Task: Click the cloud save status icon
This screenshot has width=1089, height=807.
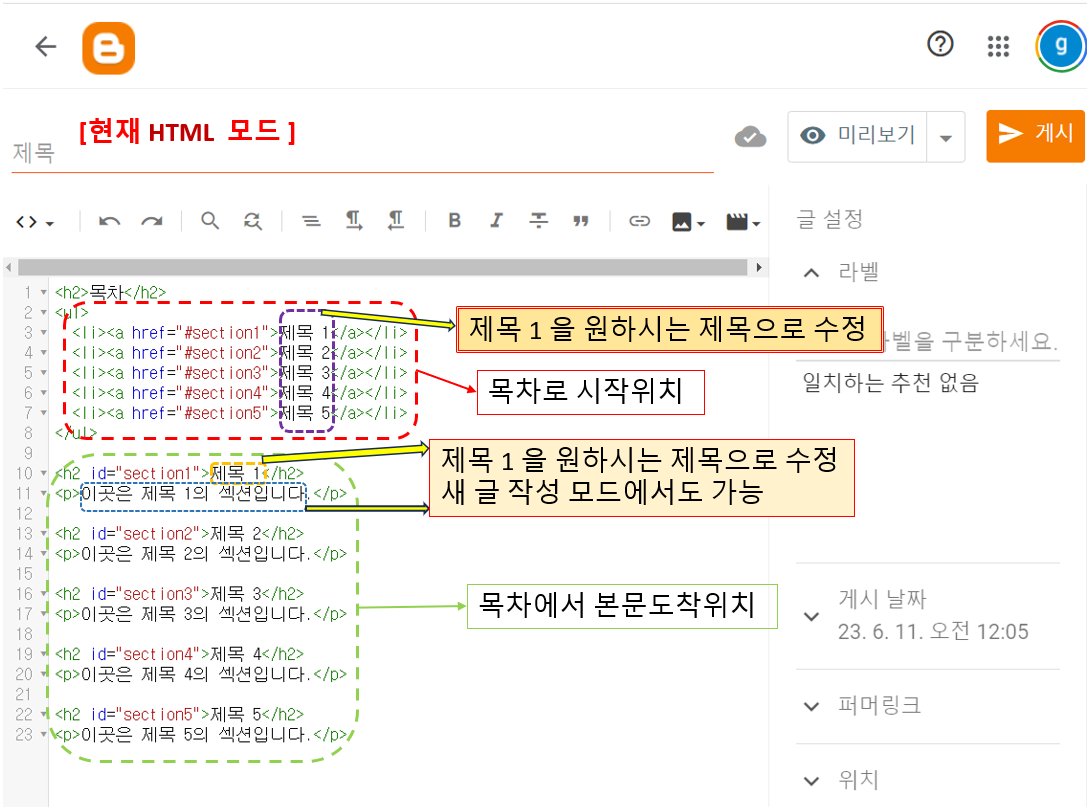Action: [750, 137]
